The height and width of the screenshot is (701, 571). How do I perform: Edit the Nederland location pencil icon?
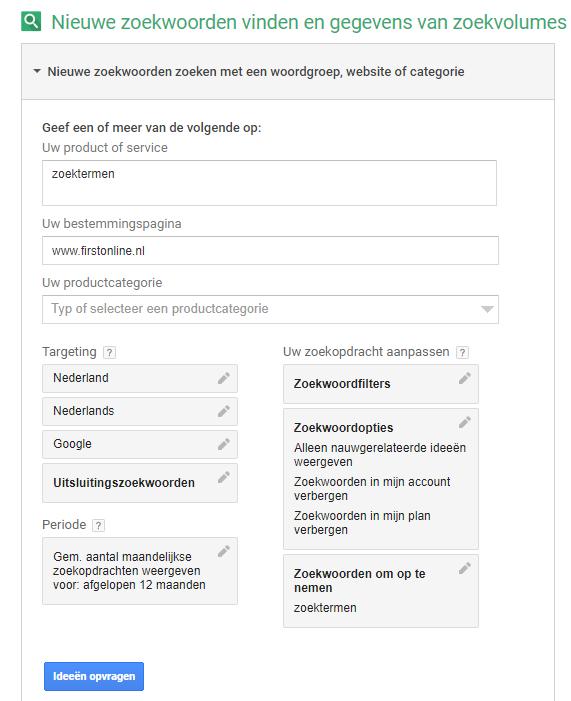(224, 378)
